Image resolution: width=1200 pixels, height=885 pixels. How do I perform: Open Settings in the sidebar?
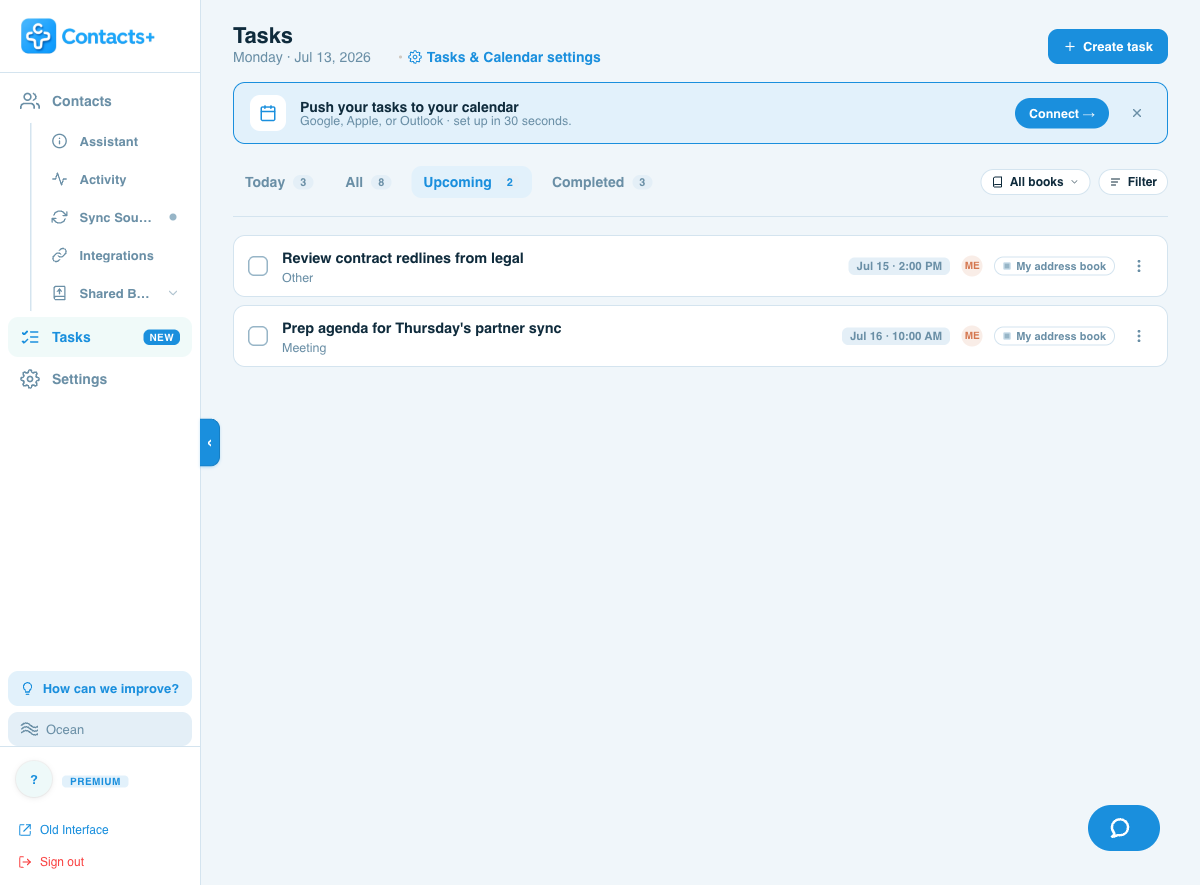click(100, 379)
